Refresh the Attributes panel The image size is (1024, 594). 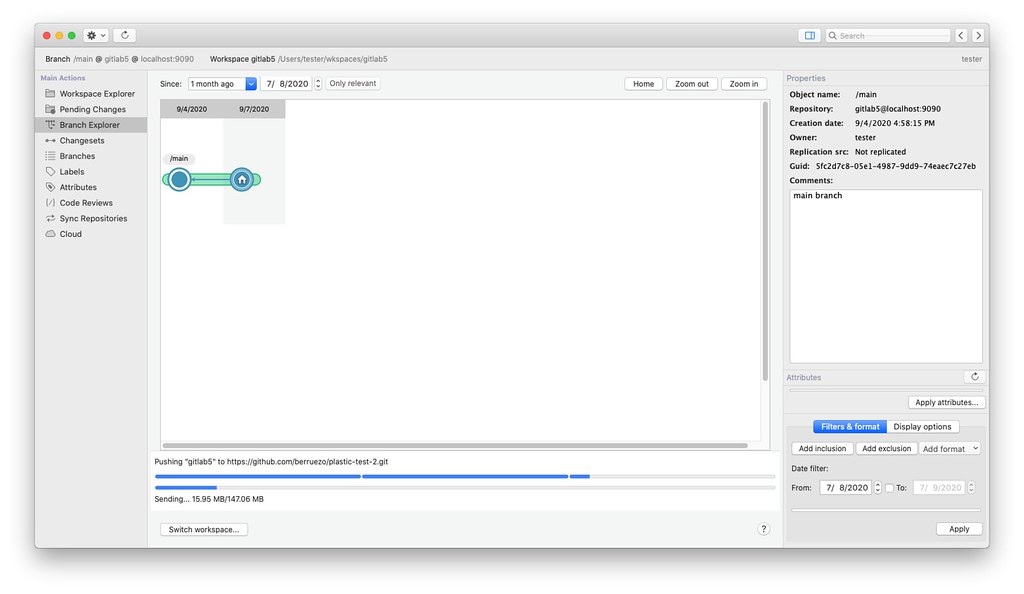pyautogui.click(x=977, y=377)
